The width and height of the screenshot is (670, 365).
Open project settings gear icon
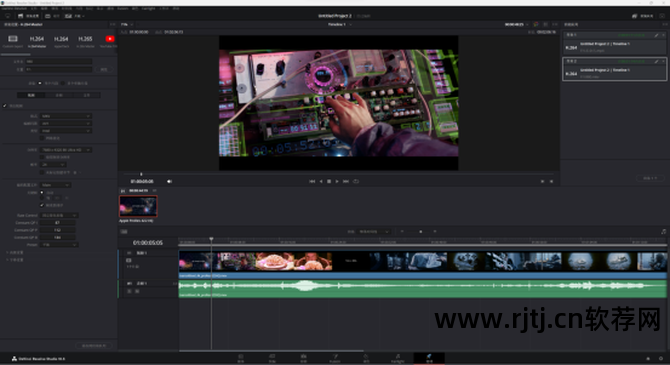(661, 359)
